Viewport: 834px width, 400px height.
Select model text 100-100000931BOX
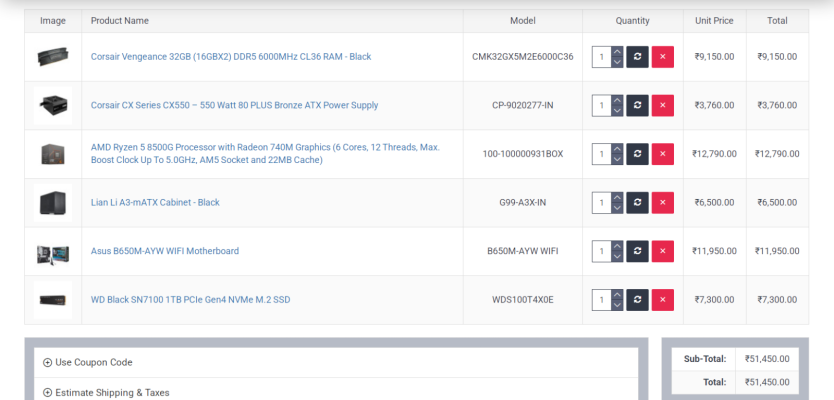[x=523, y=154]
